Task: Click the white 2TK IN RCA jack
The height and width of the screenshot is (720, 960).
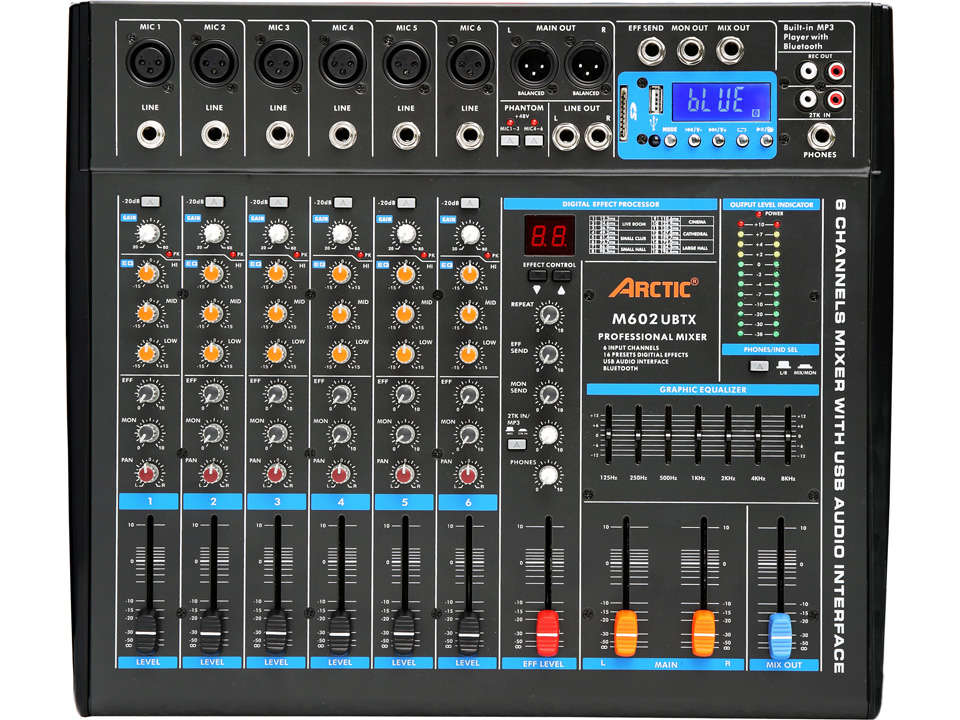Action: click(809, 99)
